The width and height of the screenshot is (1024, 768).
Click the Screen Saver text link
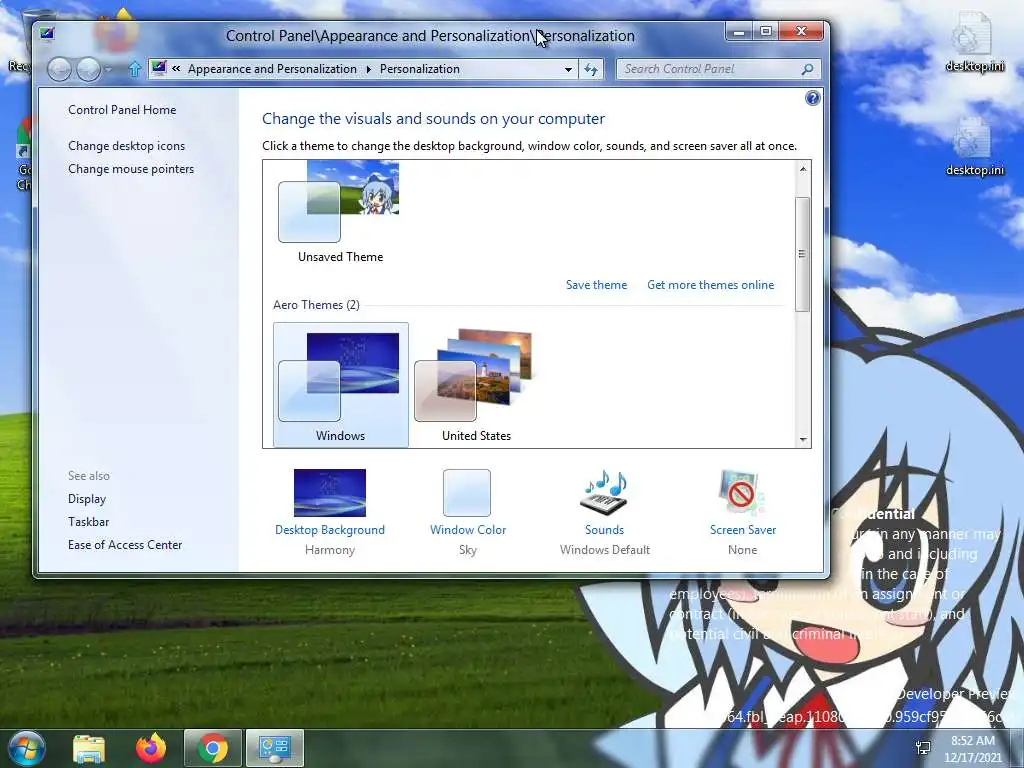click(x=743, y=530)
